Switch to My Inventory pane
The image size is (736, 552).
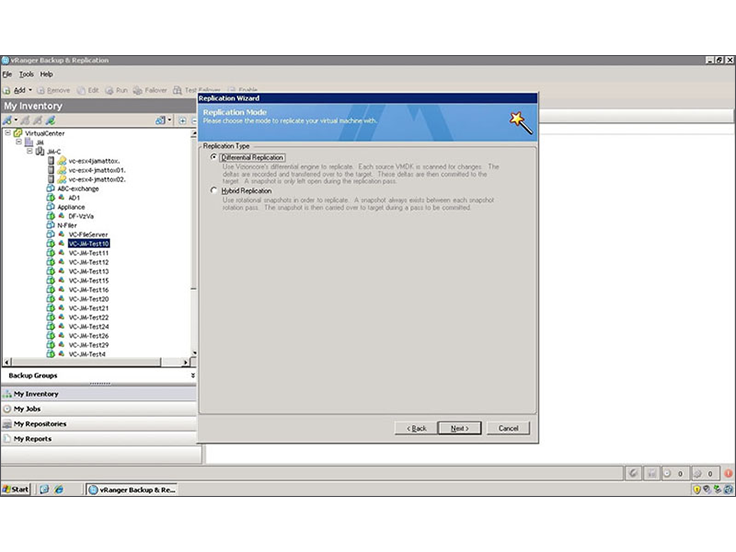tap(99, 393)
